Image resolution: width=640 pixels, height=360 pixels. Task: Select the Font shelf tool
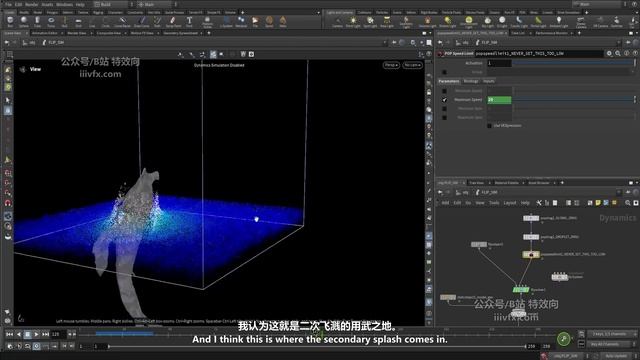point(189,21)
